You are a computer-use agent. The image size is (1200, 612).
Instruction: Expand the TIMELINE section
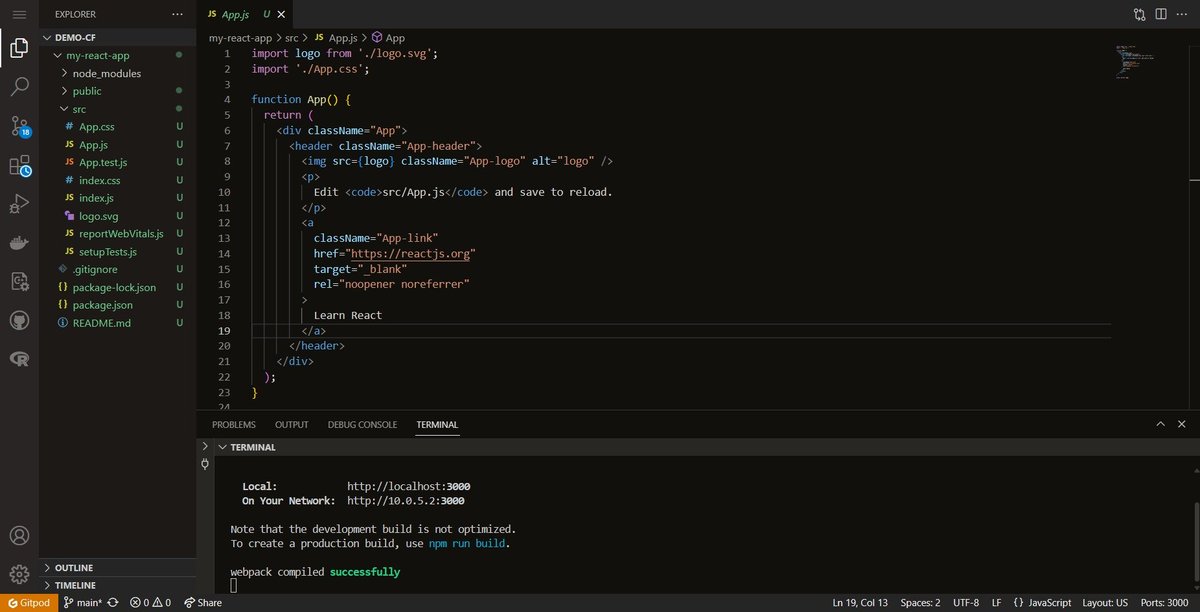[x=117, y=585]
